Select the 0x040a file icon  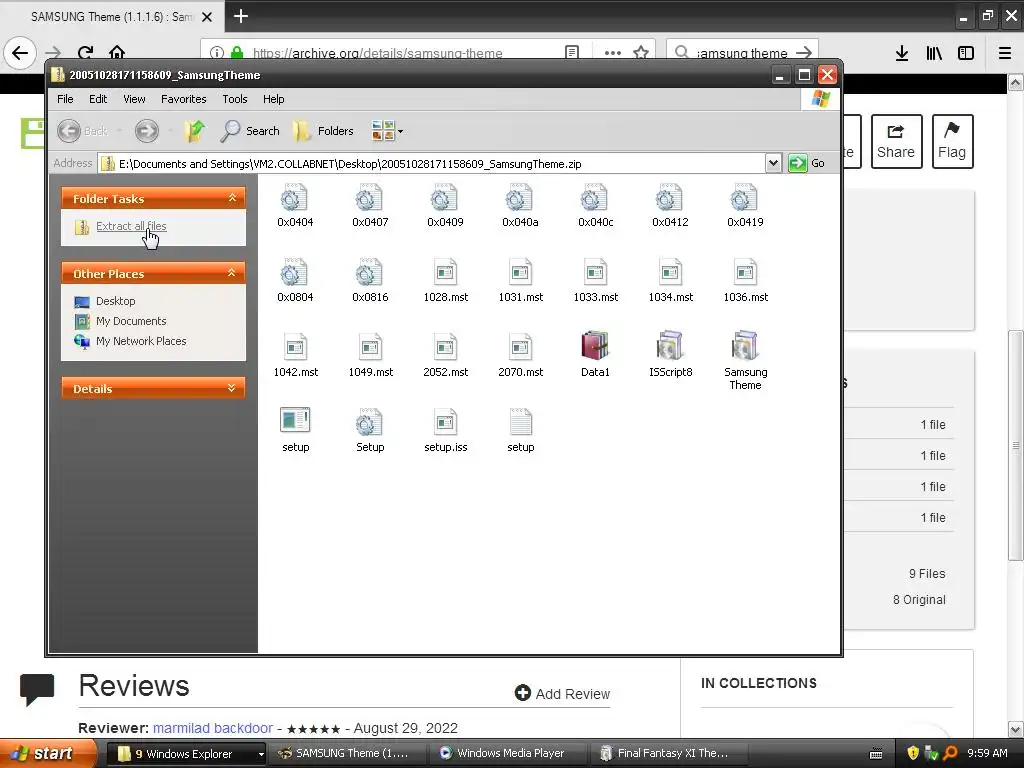[x=520, y=199]
